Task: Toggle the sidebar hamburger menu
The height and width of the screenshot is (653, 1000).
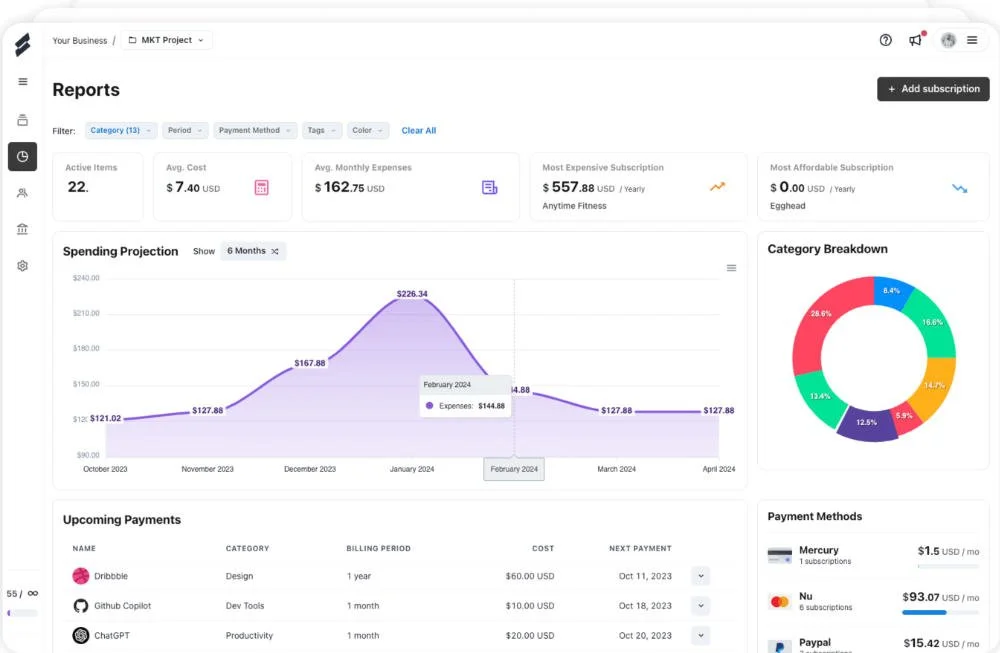Action: coord(23,82)
